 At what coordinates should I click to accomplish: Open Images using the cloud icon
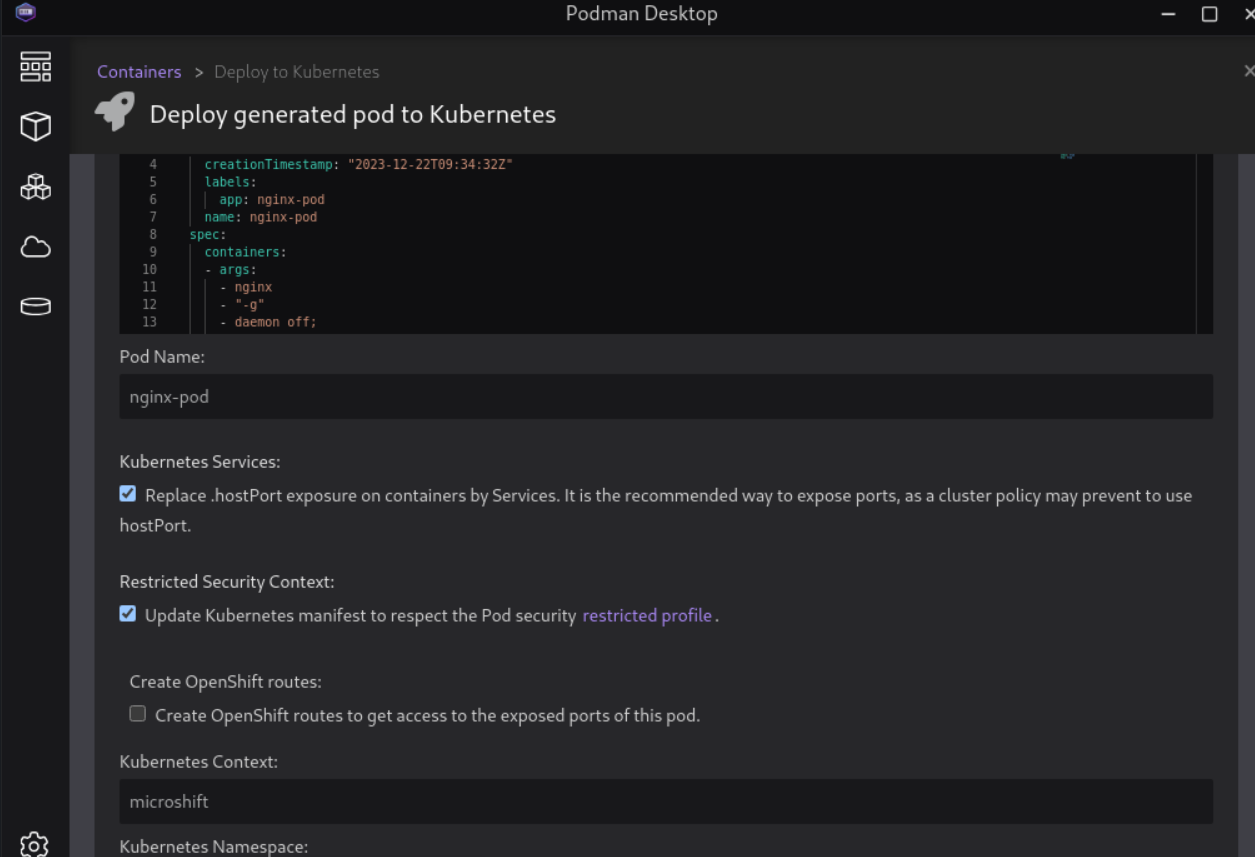(35, 247)
